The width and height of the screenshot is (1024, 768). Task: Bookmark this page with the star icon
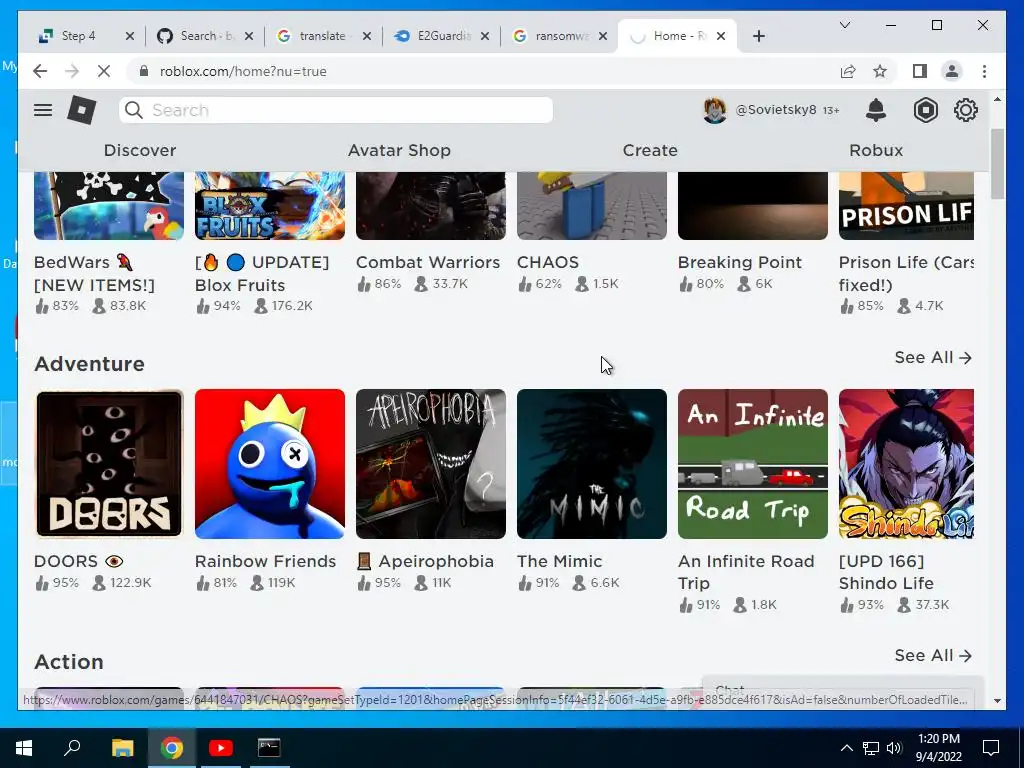click(880, 71)
